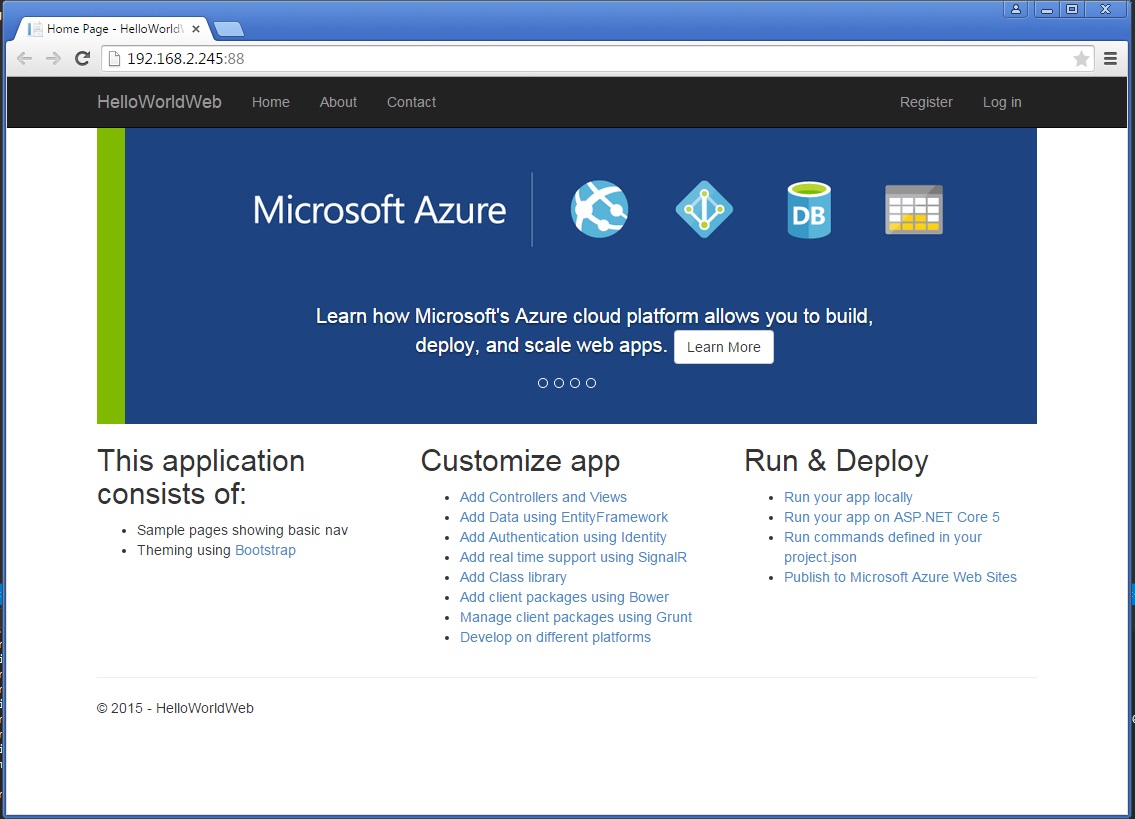Select the second carousel indicator dot
Image resolution: width=1135 pixels, height=819 pixels.
(559, 383)
